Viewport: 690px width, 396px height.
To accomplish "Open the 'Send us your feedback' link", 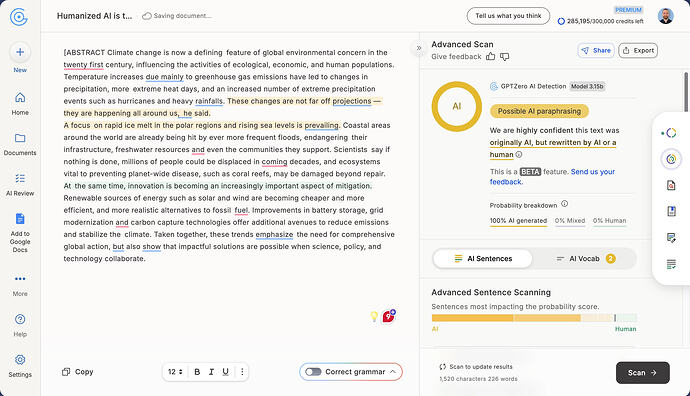I will [x=552, y=176].
